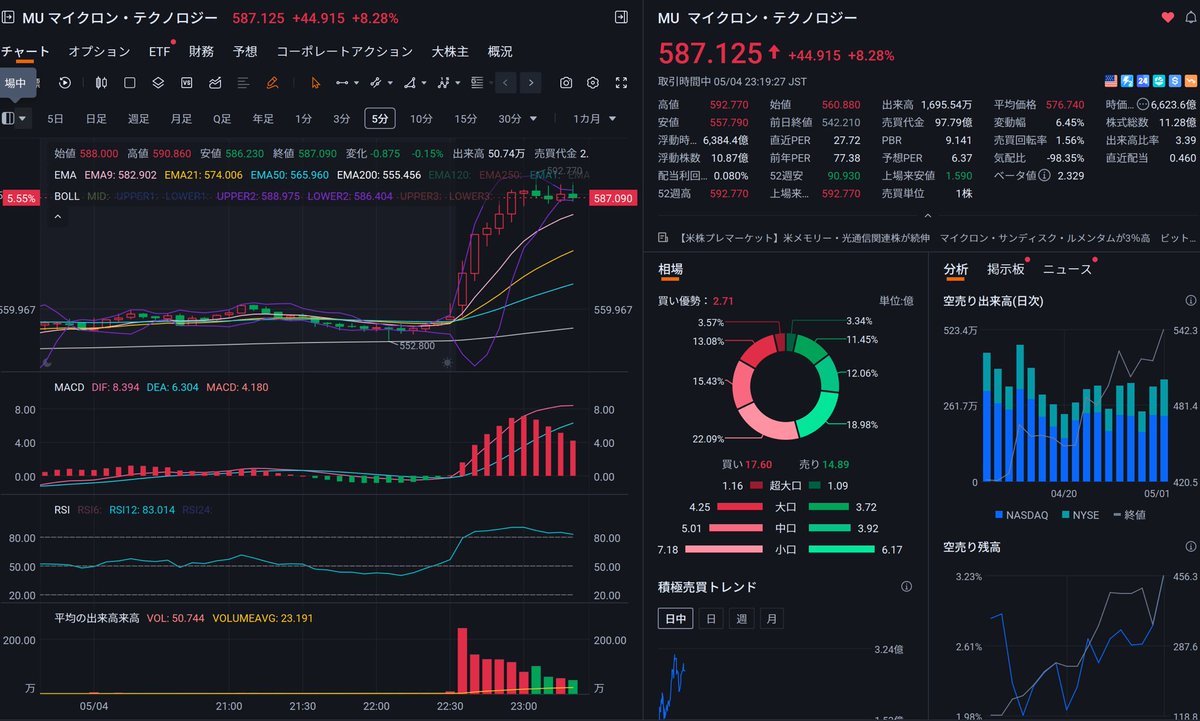
Task: Expand triangle shape tool dropdown arrow
Action: (424, 84)
